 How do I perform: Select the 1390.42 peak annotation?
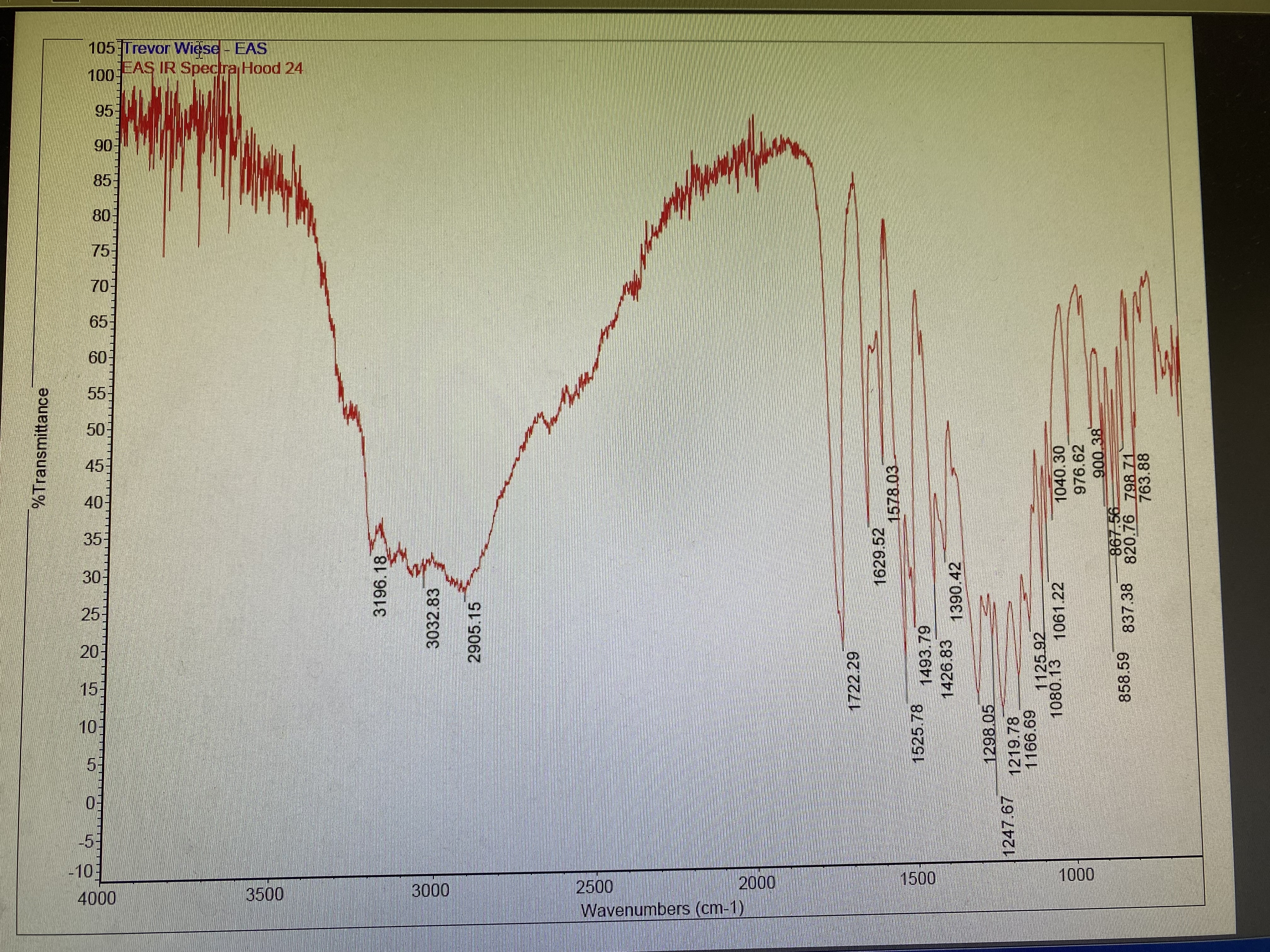[x=955, y=591]
